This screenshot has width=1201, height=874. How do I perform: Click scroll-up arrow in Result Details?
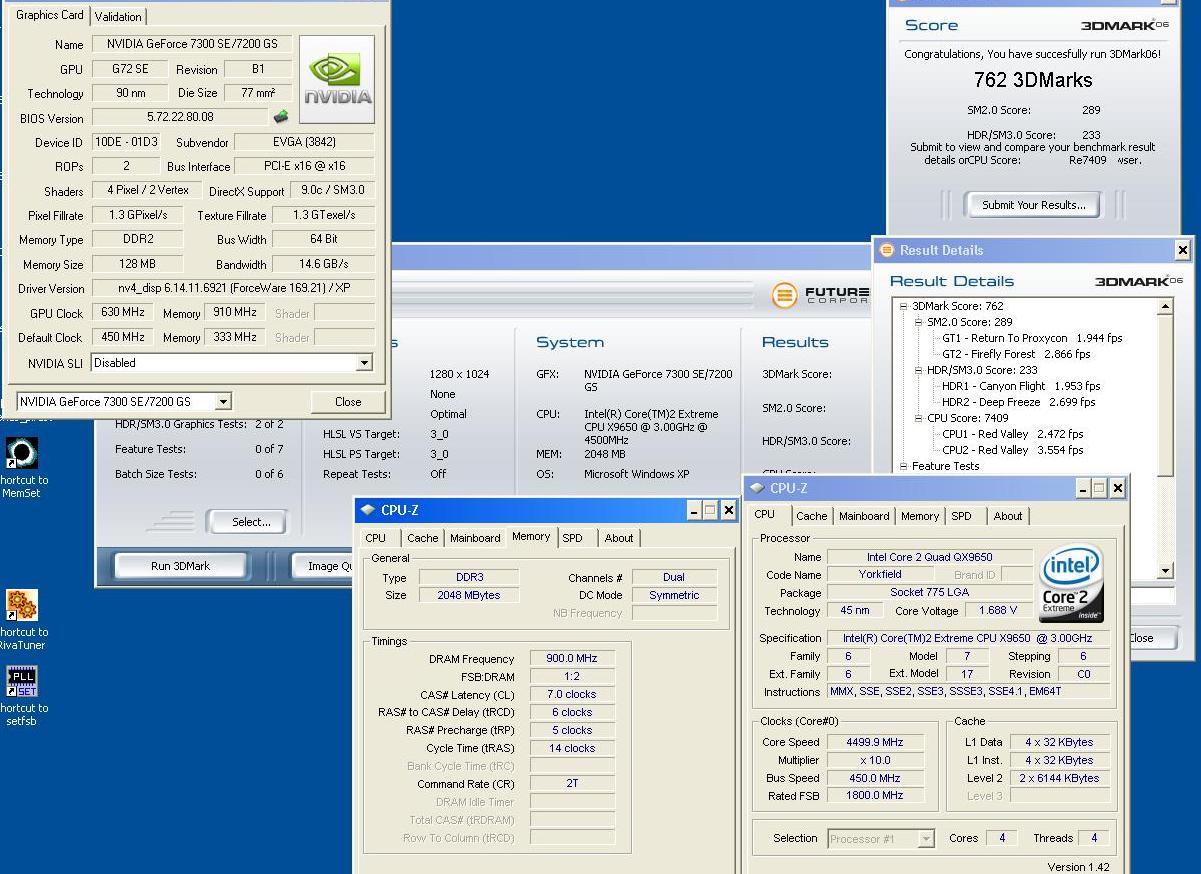(x=1165, y=307)
